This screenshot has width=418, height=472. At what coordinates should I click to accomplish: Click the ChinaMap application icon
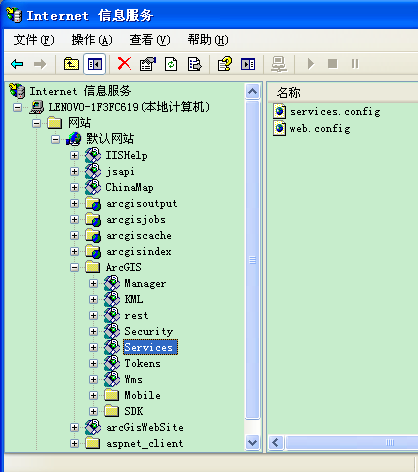pyautogui.click(x=93, y=187)
